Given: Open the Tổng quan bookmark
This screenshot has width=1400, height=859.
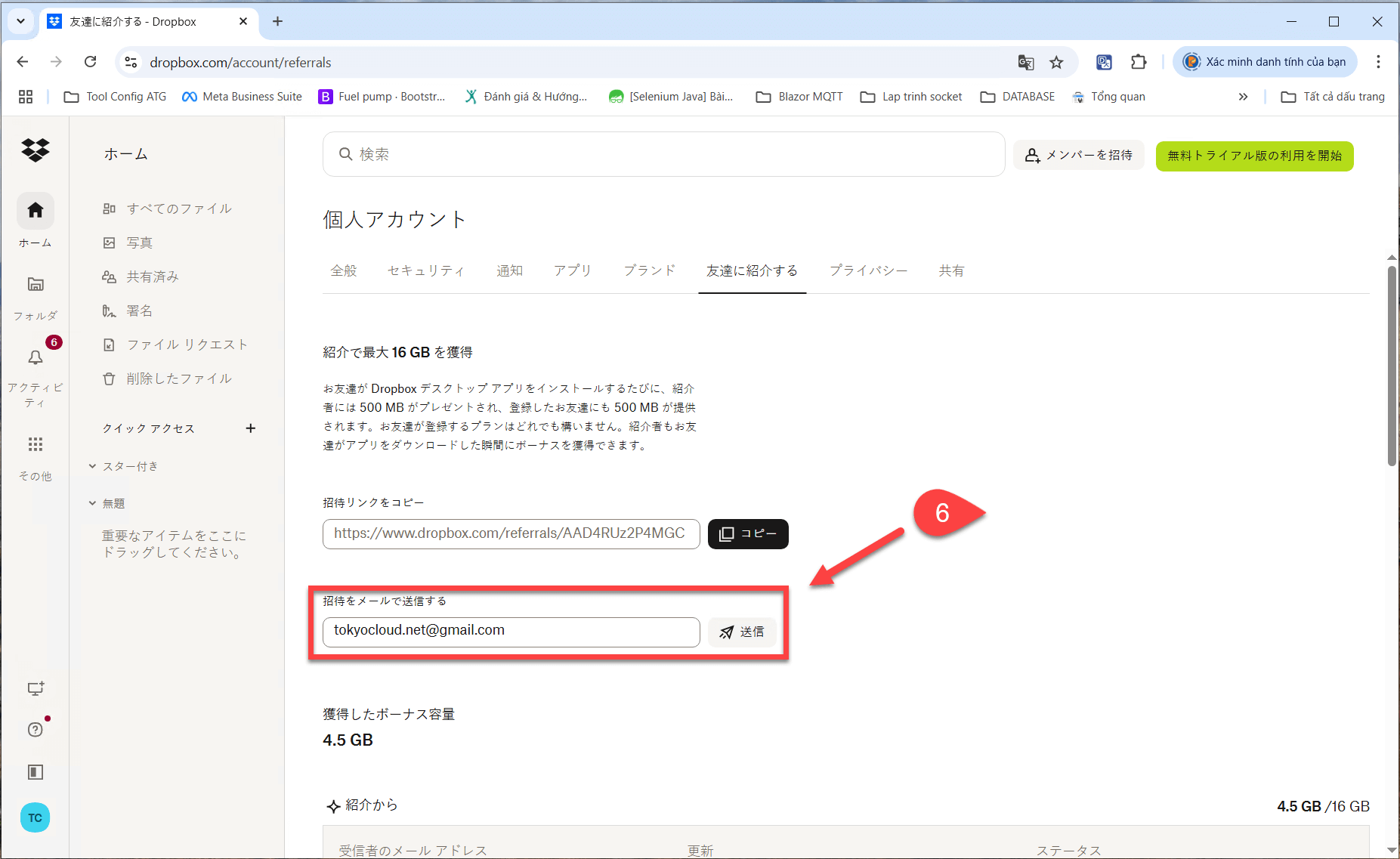Looking at the screenshot, I should click(x=1108, y=97).
